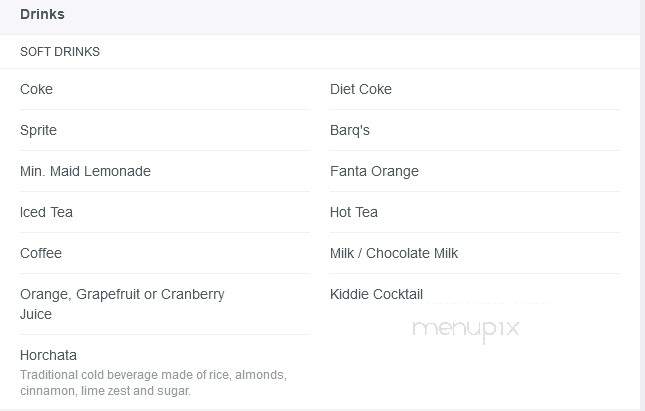Image resolution: width=645 pixels, height=411 pixels.
Task: Click the Horchata item title
Action: click(x=49, y=355)
